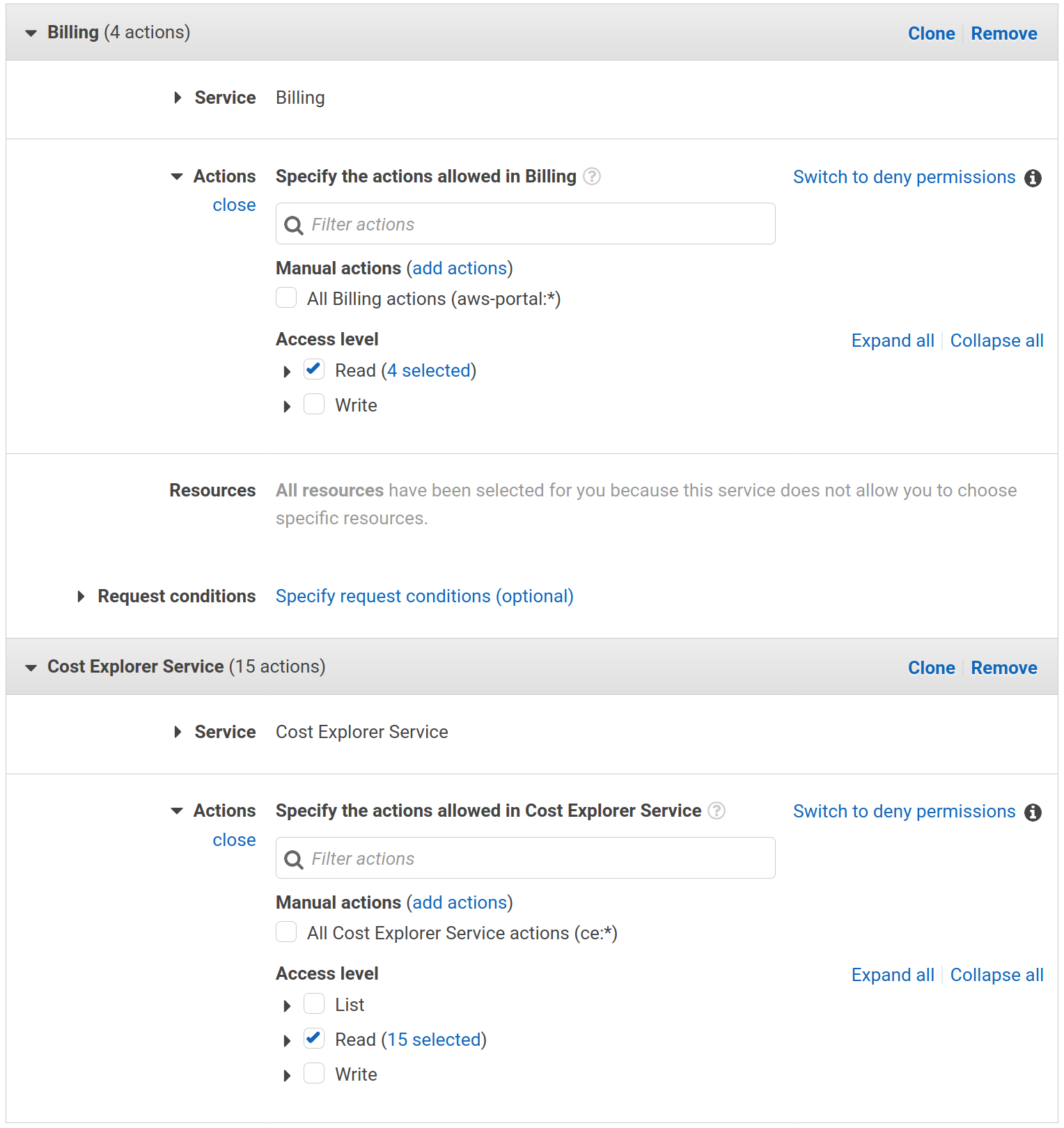This screenshot has width=1064, height=1128.
Task: Remove the Billing permission block
Action: coord(1004,33)
